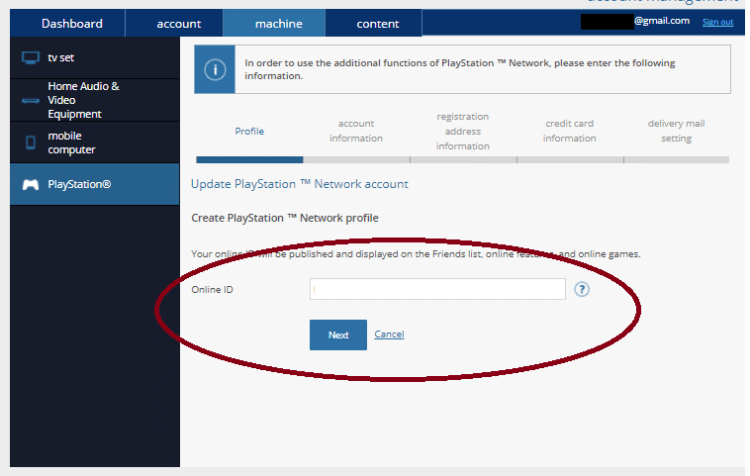Click 'Create PlayStation ™ Network profile' heading
The height and width of the screenshot is (476, 750).
(285, 218)
